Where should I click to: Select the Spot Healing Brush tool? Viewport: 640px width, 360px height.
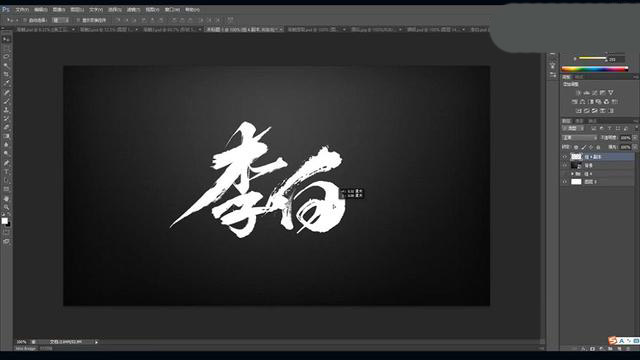click(6, 92)
